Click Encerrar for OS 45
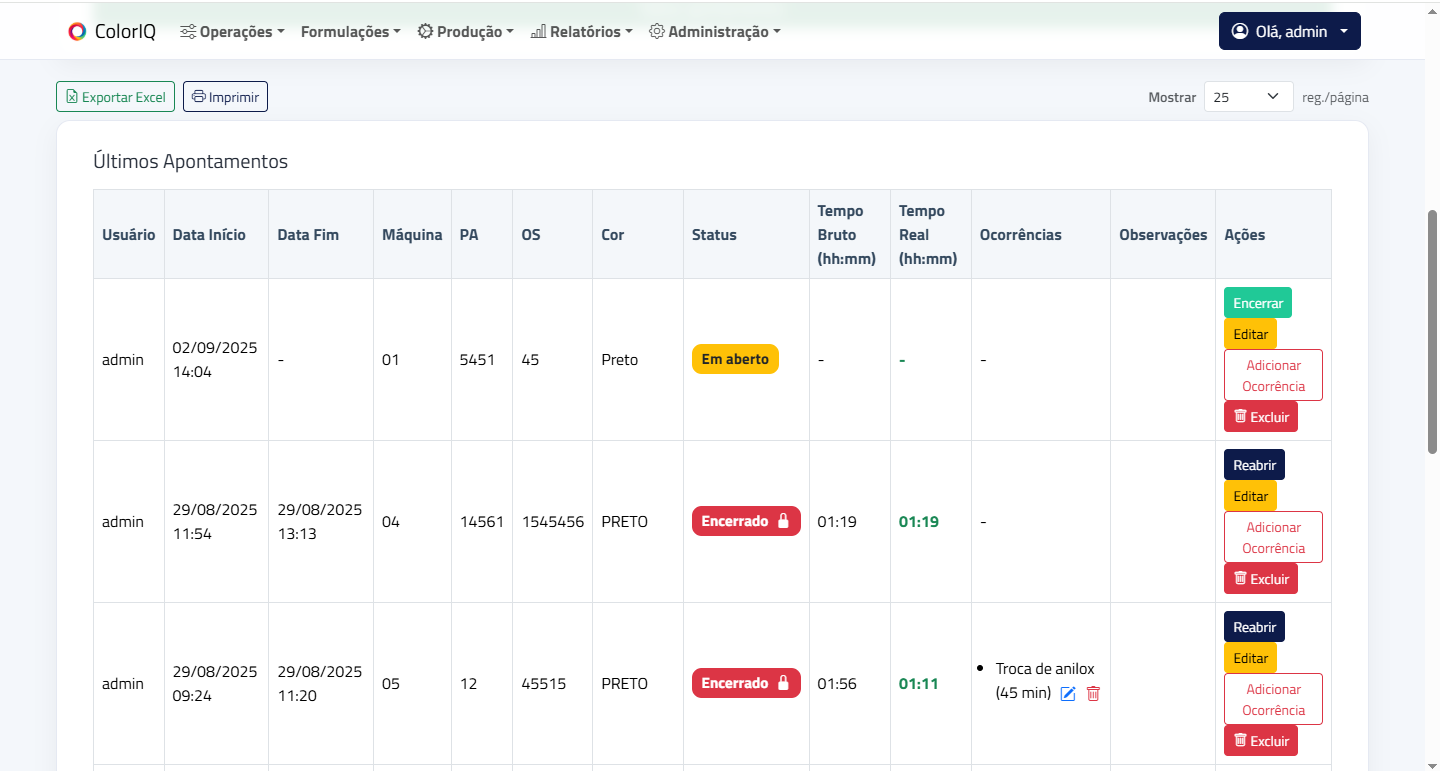 click(1258, 303)
